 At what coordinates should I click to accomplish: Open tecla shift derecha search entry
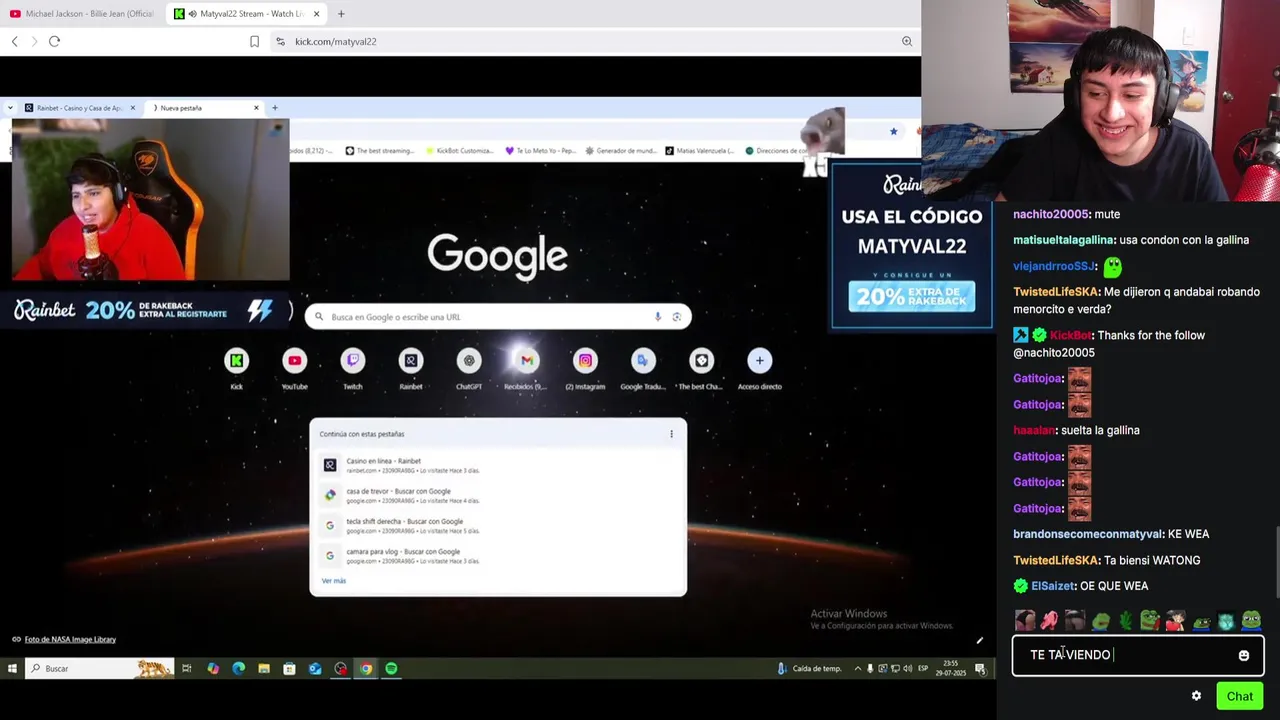click(497, 525)
